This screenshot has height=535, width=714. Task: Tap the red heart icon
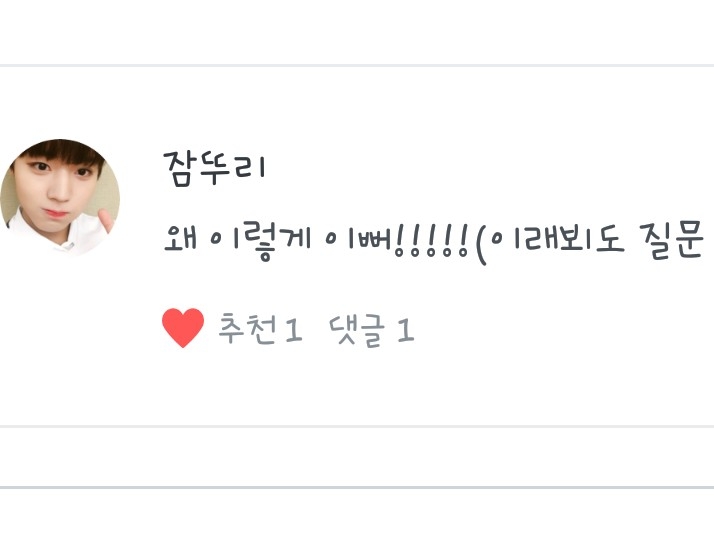click(183, 328)
